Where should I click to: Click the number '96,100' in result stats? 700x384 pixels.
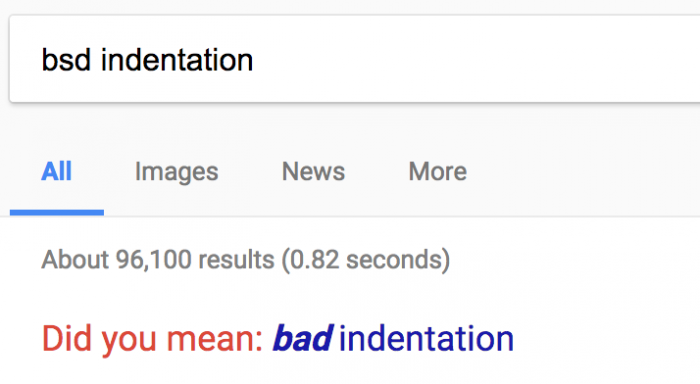pos(154,260)
